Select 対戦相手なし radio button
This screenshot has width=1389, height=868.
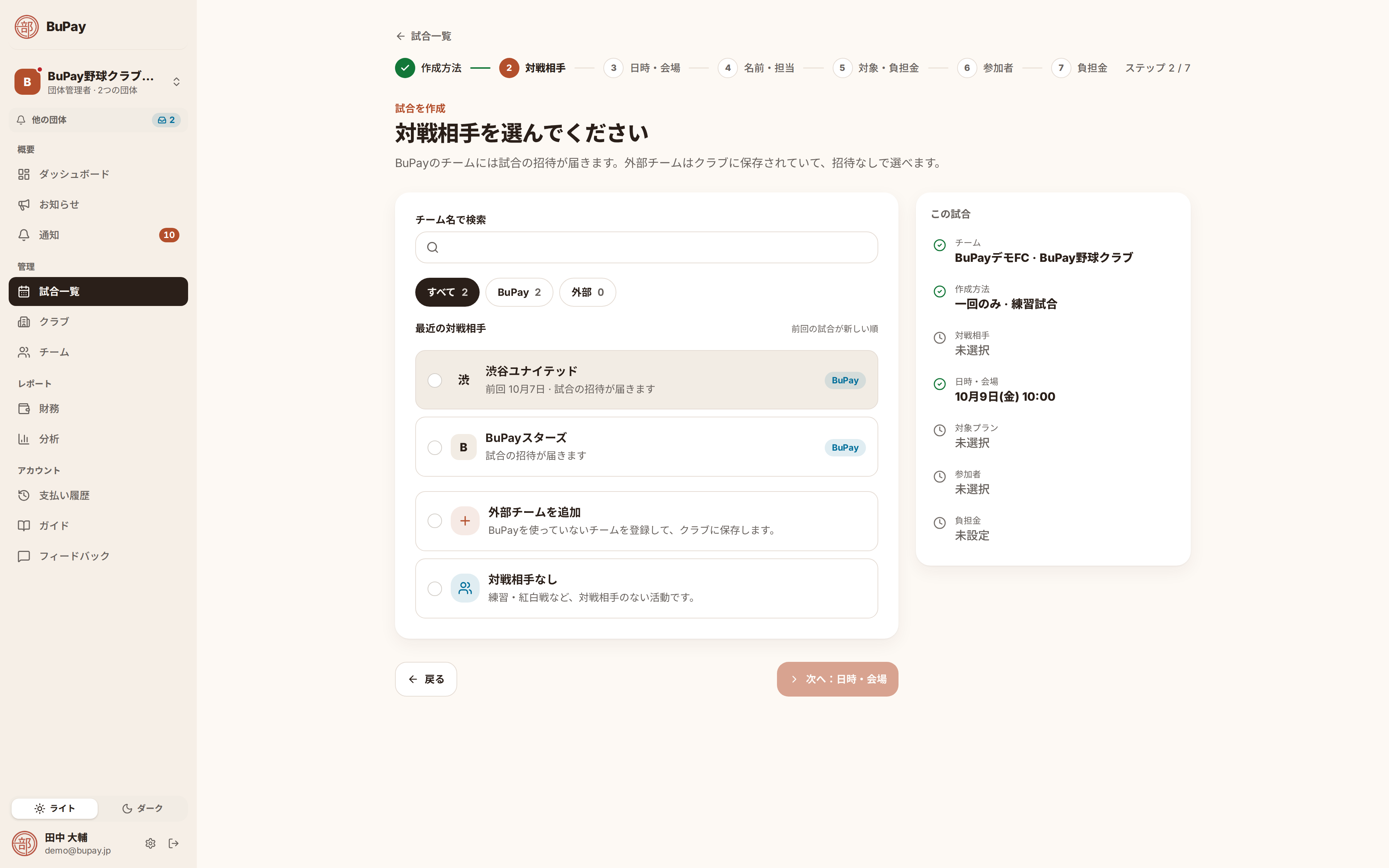click(434, 588)
